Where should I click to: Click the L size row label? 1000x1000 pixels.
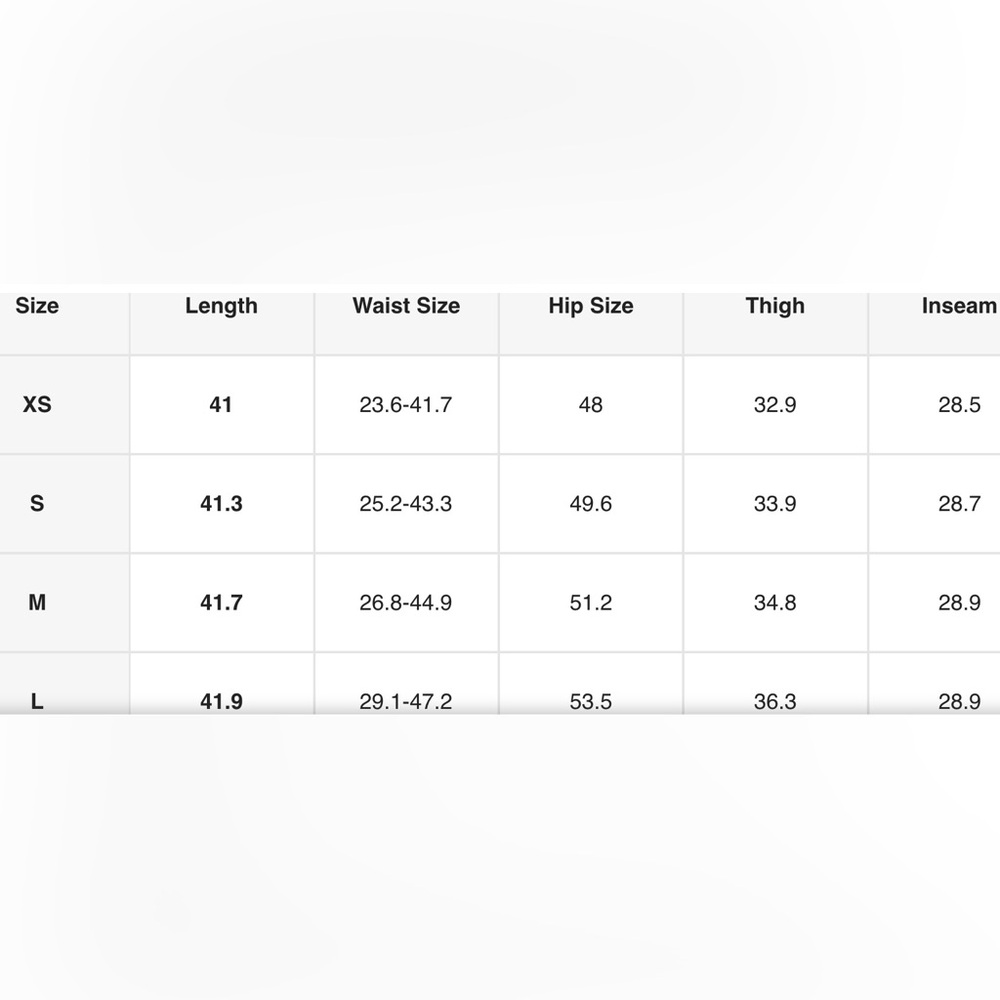tap(37, 701)
